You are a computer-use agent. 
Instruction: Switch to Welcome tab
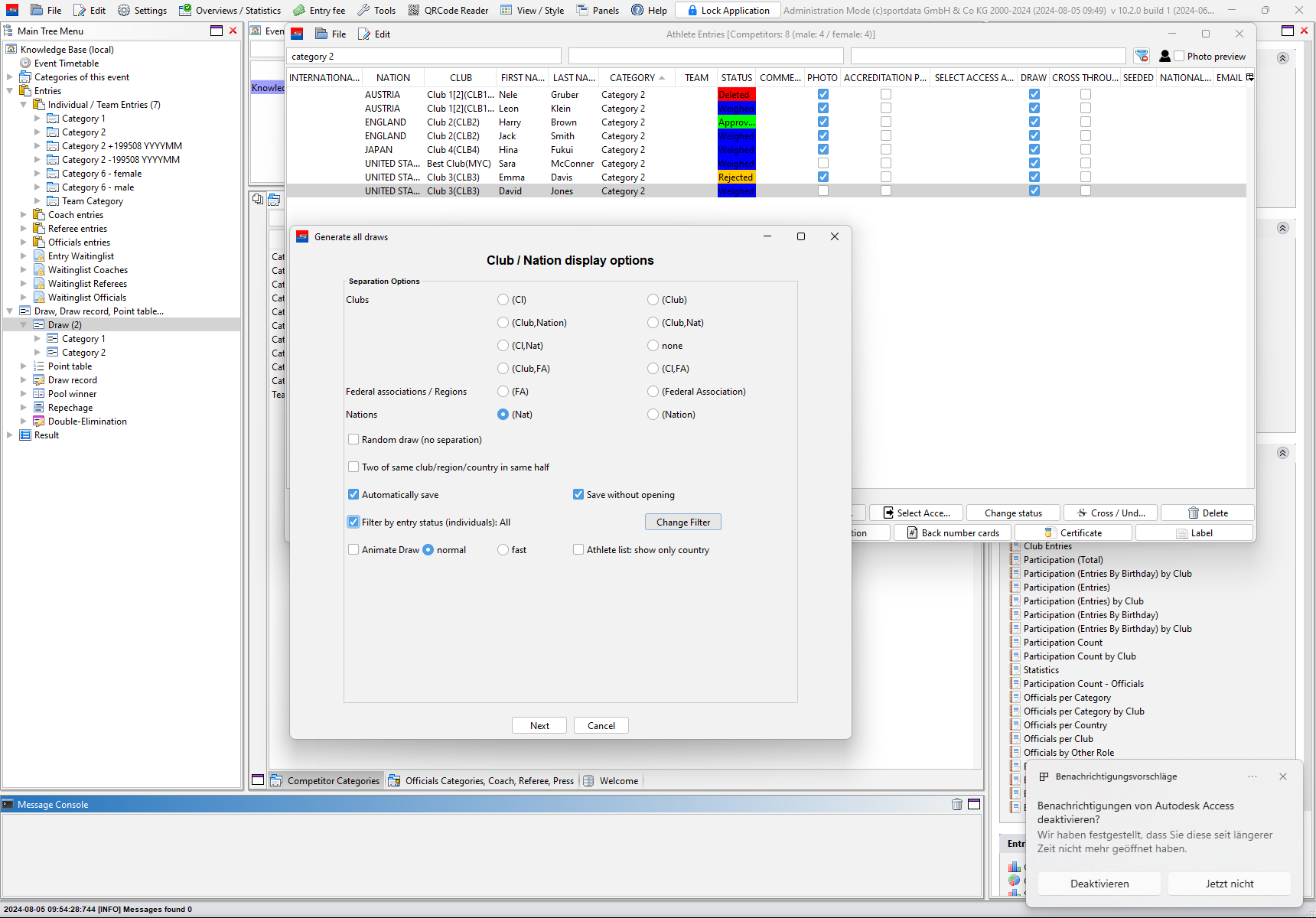tap(611, 780)
